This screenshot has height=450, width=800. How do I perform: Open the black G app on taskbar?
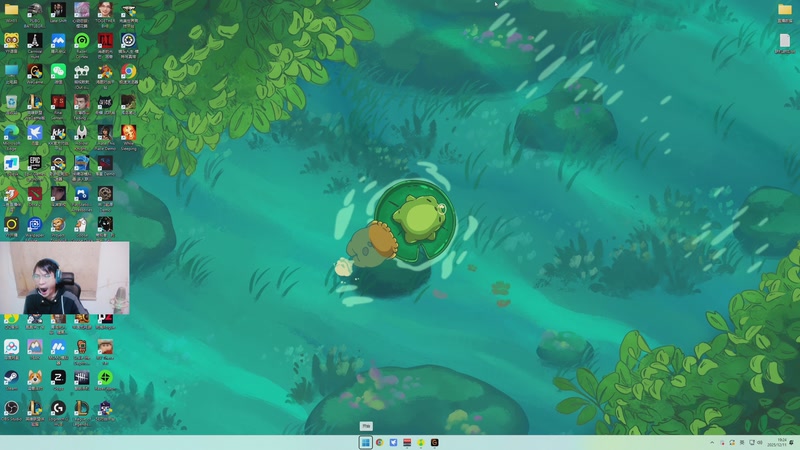click(435, 442)
